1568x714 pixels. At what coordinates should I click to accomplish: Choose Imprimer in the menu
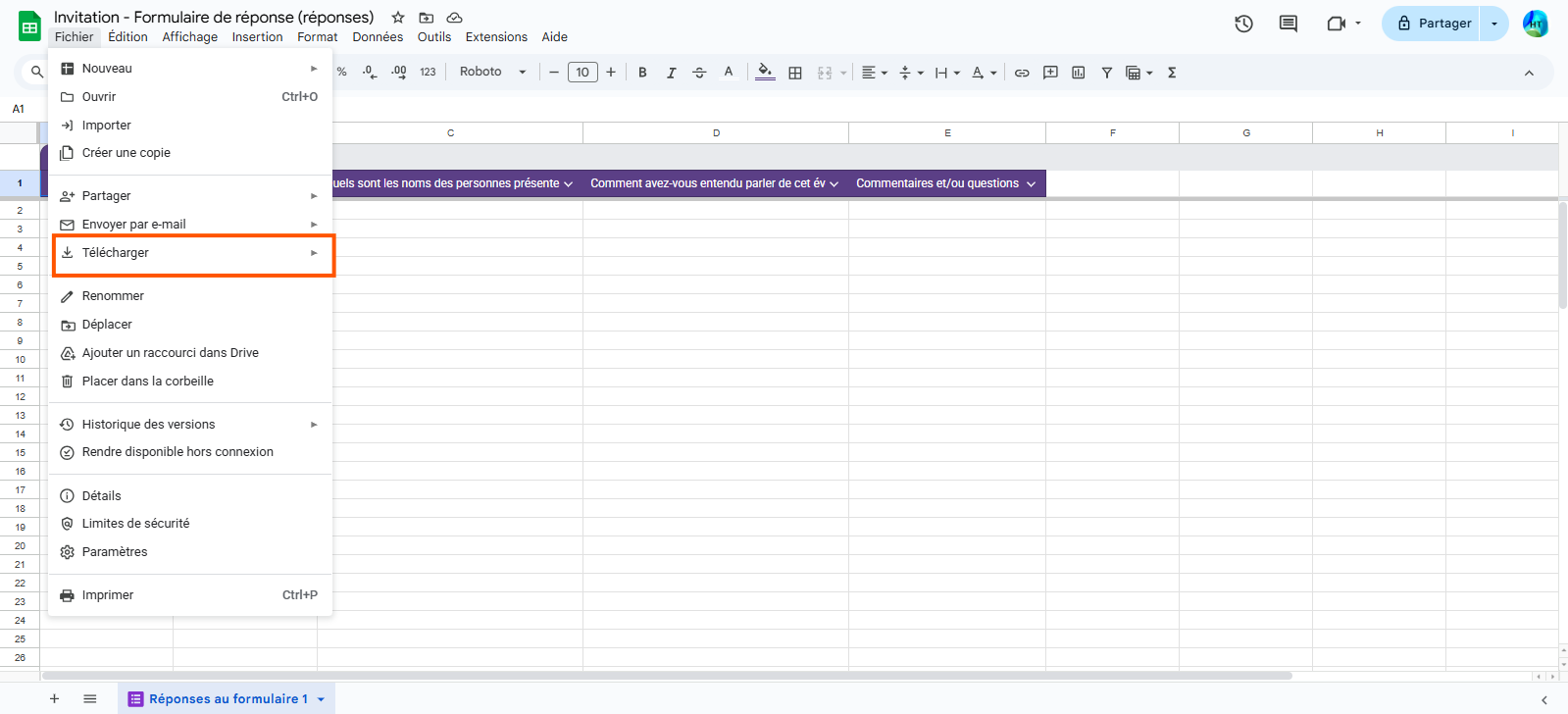click(x=190, y=595)
